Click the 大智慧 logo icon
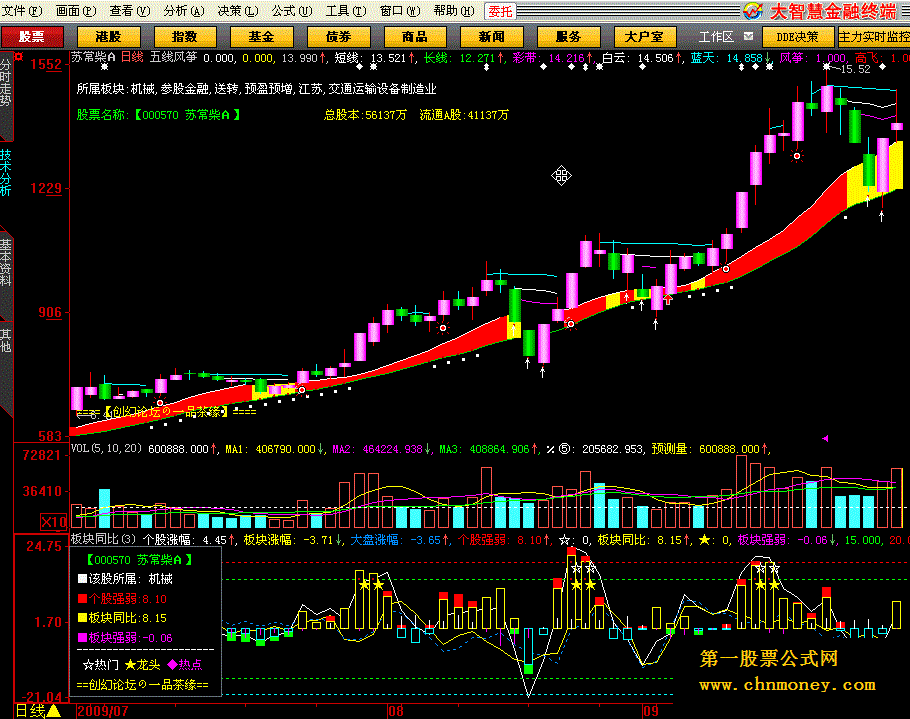Image resolution: width=910 pixels, height=719 pixels. 753,10
